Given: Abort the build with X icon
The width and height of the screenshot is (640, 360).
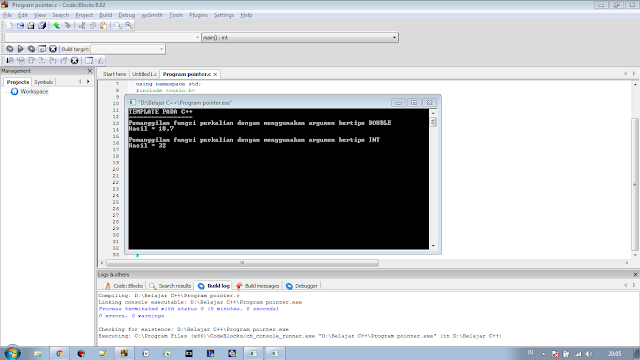Looking at the screenshot, I should [x=53, y=49].
